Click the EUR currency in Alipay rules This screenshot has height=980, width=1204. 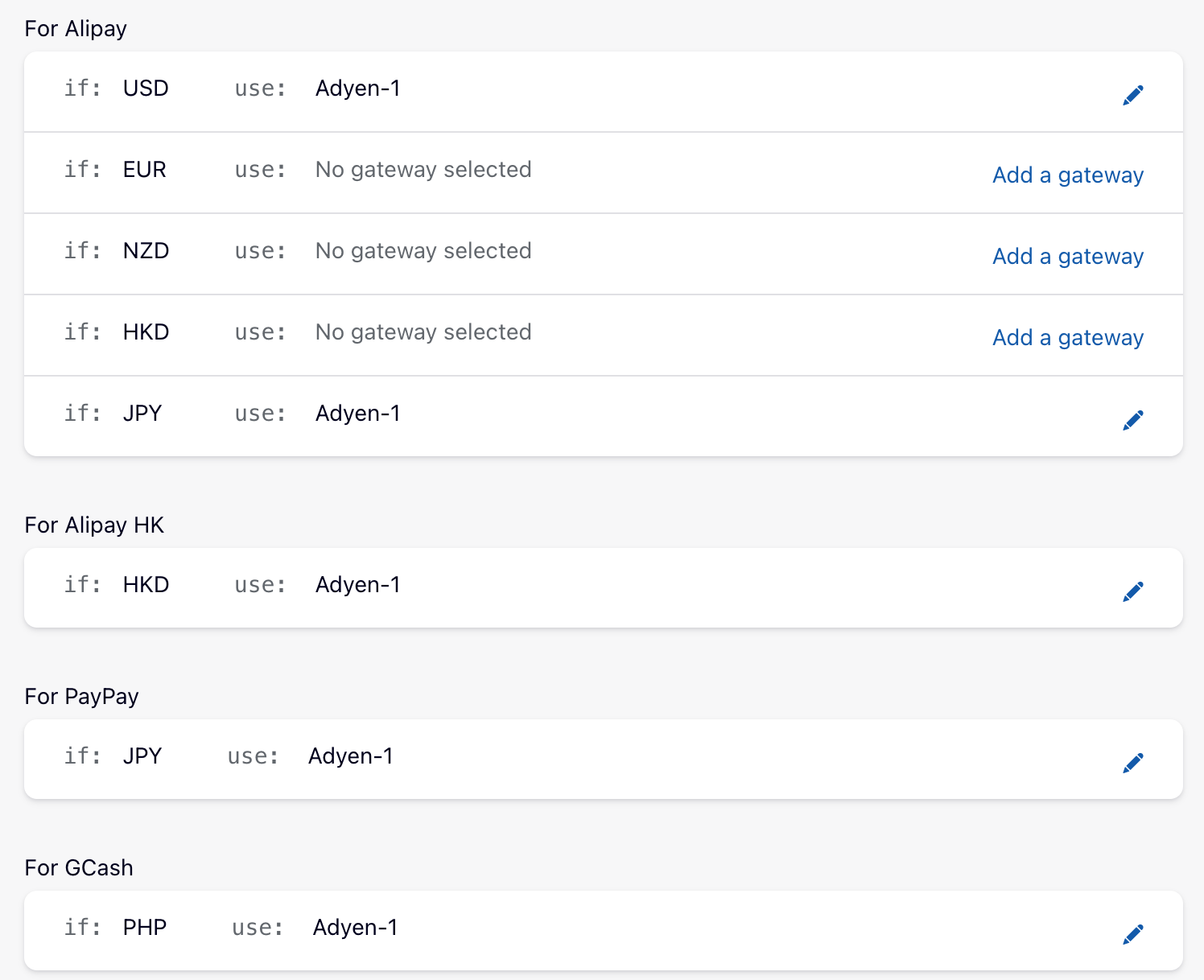(145, 170)
